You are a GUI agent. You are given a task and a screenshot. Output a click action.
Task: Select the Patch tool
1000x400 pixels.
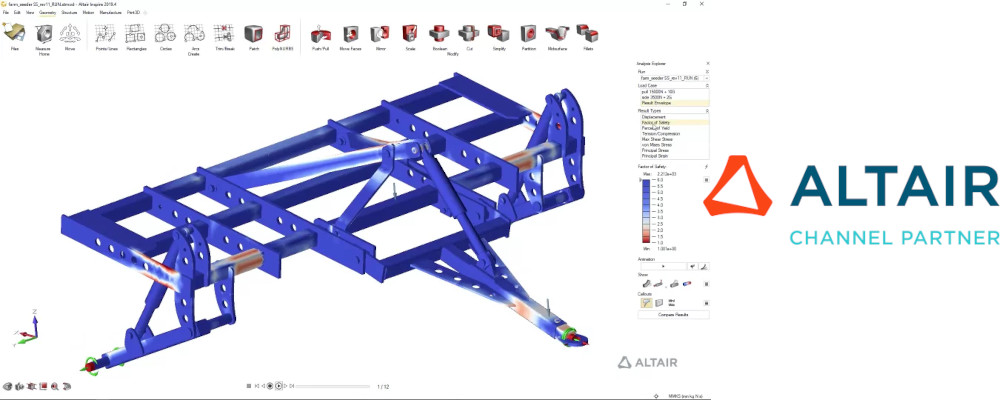click(x=253, y=33)
